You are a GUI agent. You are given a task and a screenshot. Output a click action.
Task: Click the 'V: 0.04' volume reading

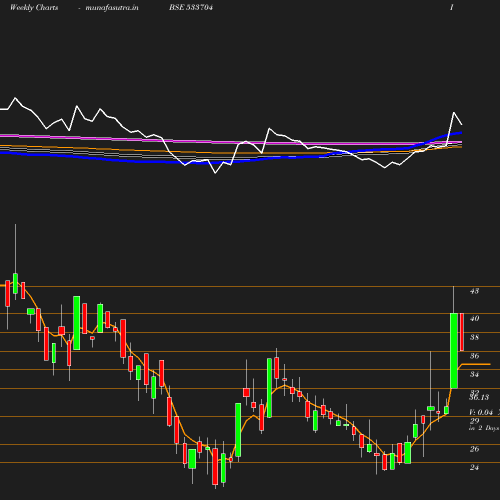click(481, 412)
